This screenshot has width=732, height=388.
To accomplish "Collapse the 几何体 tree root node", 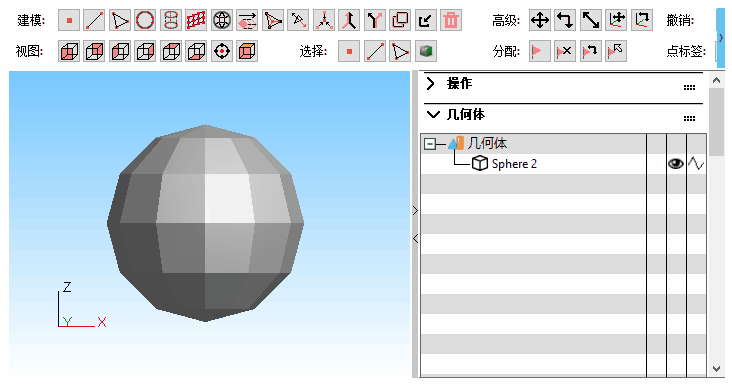I will click(429, 144).
